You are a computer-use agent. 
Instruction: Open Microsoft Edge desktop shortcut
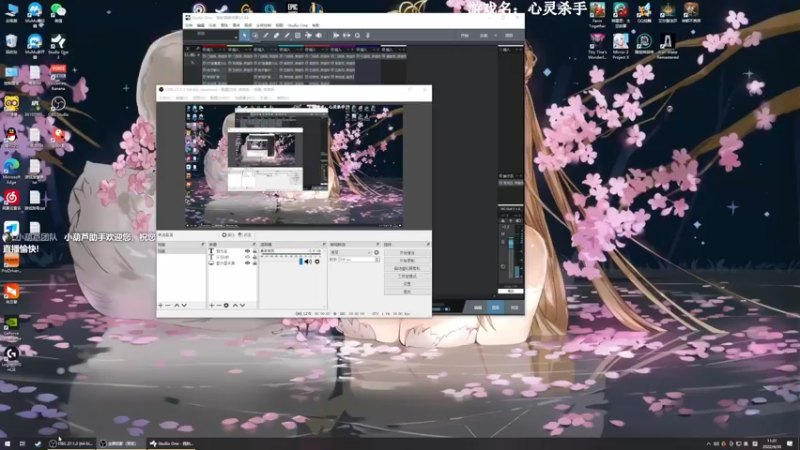(x=11, y=171)
